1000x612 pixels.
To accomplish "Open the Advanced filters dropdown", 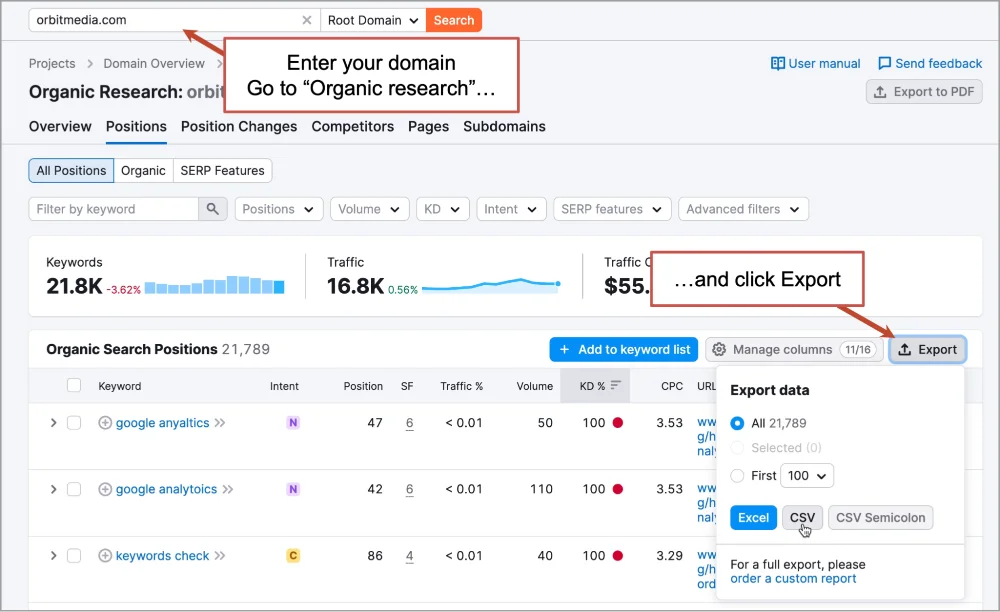I will pyautogui.click(x=744, y=209).
